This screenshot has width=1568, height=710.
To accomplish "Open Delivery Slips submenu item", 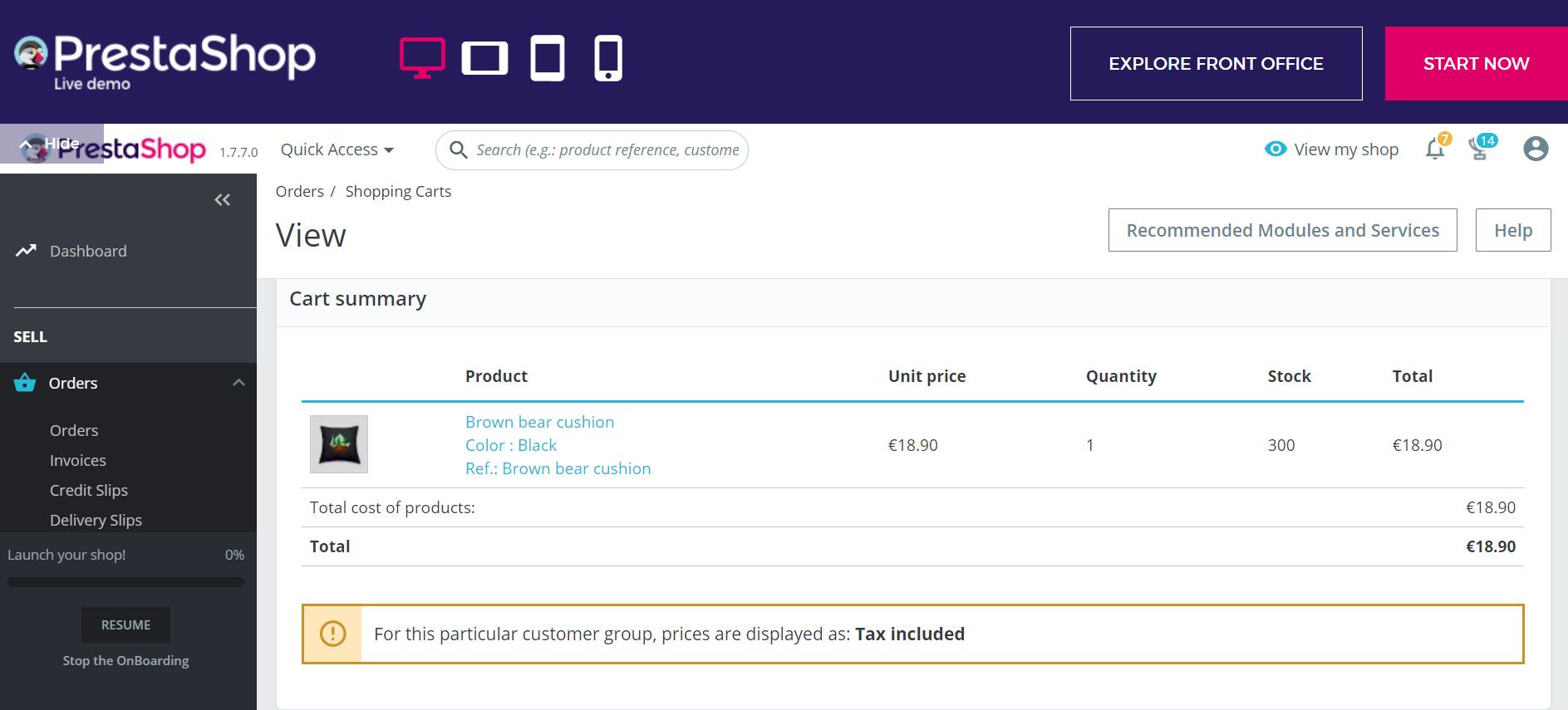I will [x=96, y=521].
